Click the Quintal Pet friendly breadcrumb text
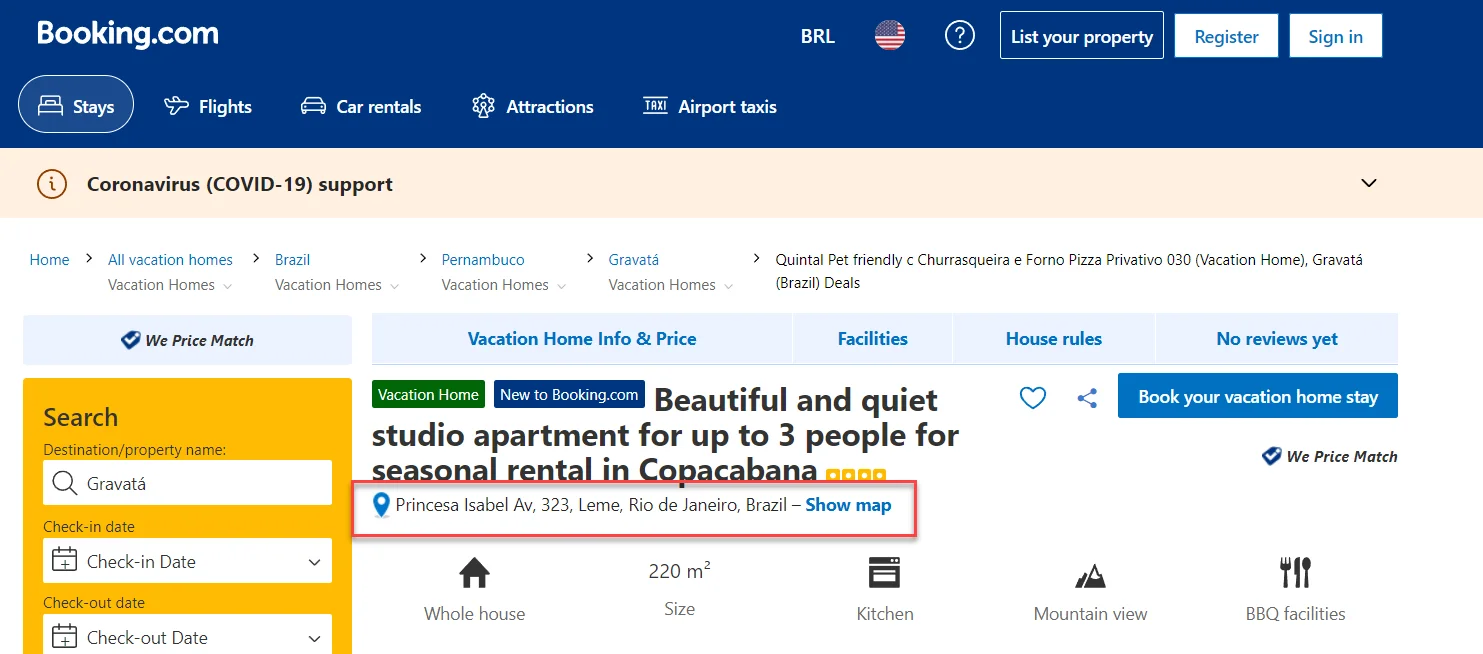 click(x=1069, y=271)
